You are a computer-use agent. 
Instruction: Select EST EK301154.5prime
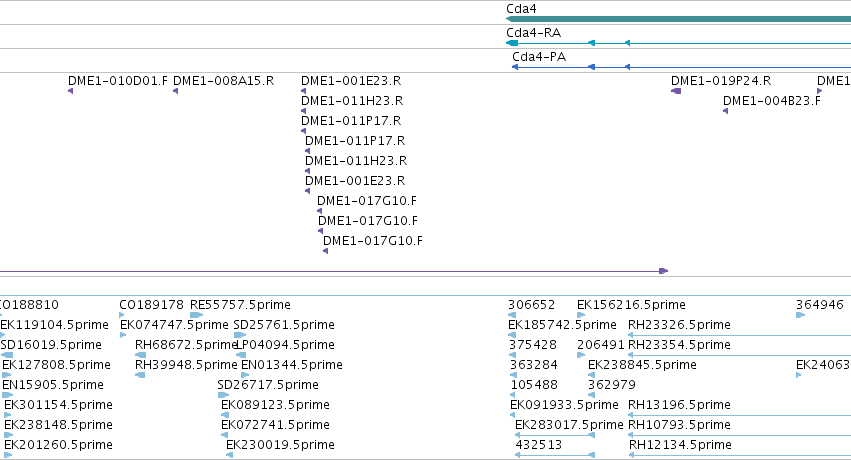point(58,405)
